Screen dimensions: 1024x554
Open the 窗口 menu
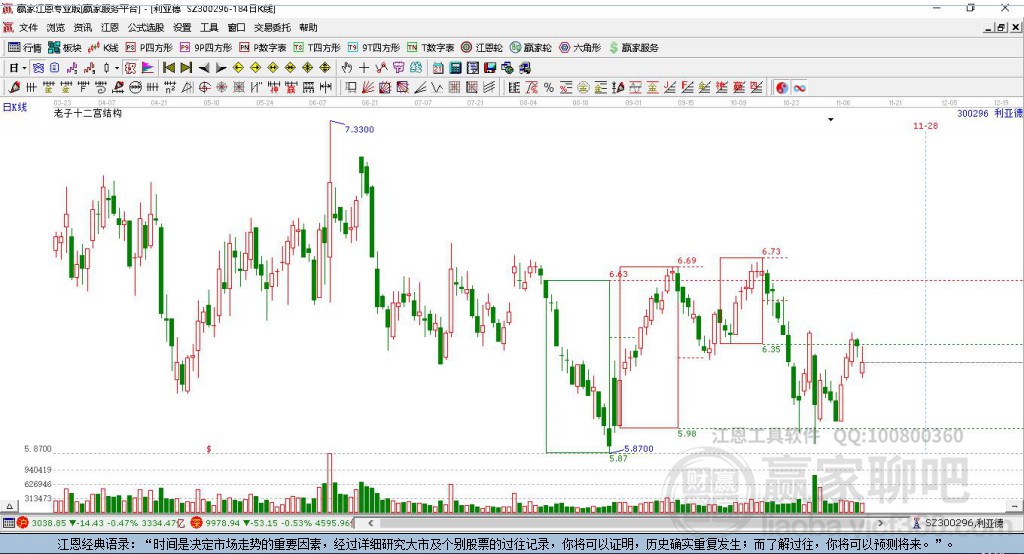pos(236,27)
